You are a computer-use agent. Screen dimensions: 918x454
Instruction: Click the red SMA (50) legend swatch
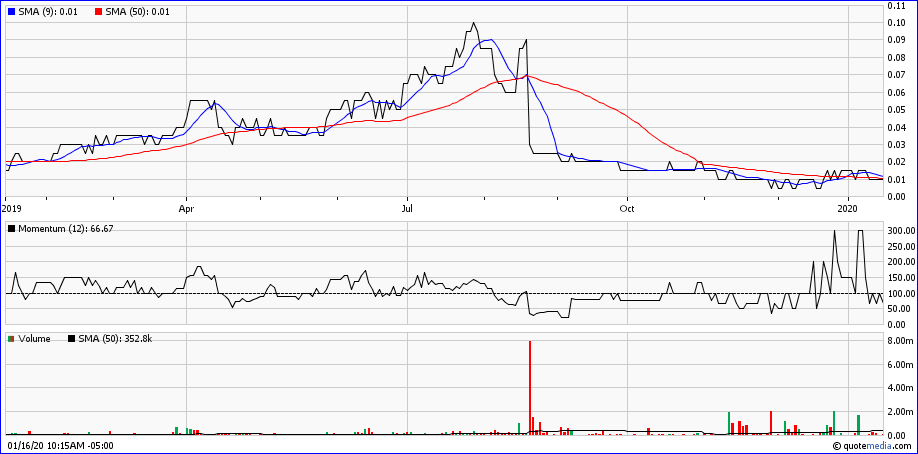tap(97, 11)
